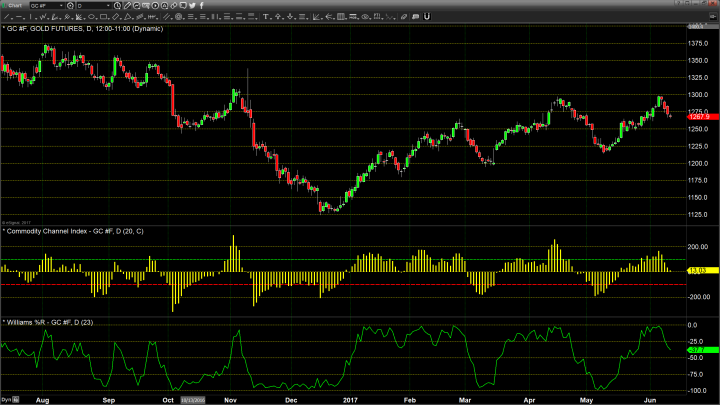Toggle the magnet snap icon
720x405 pixels.
427,17
